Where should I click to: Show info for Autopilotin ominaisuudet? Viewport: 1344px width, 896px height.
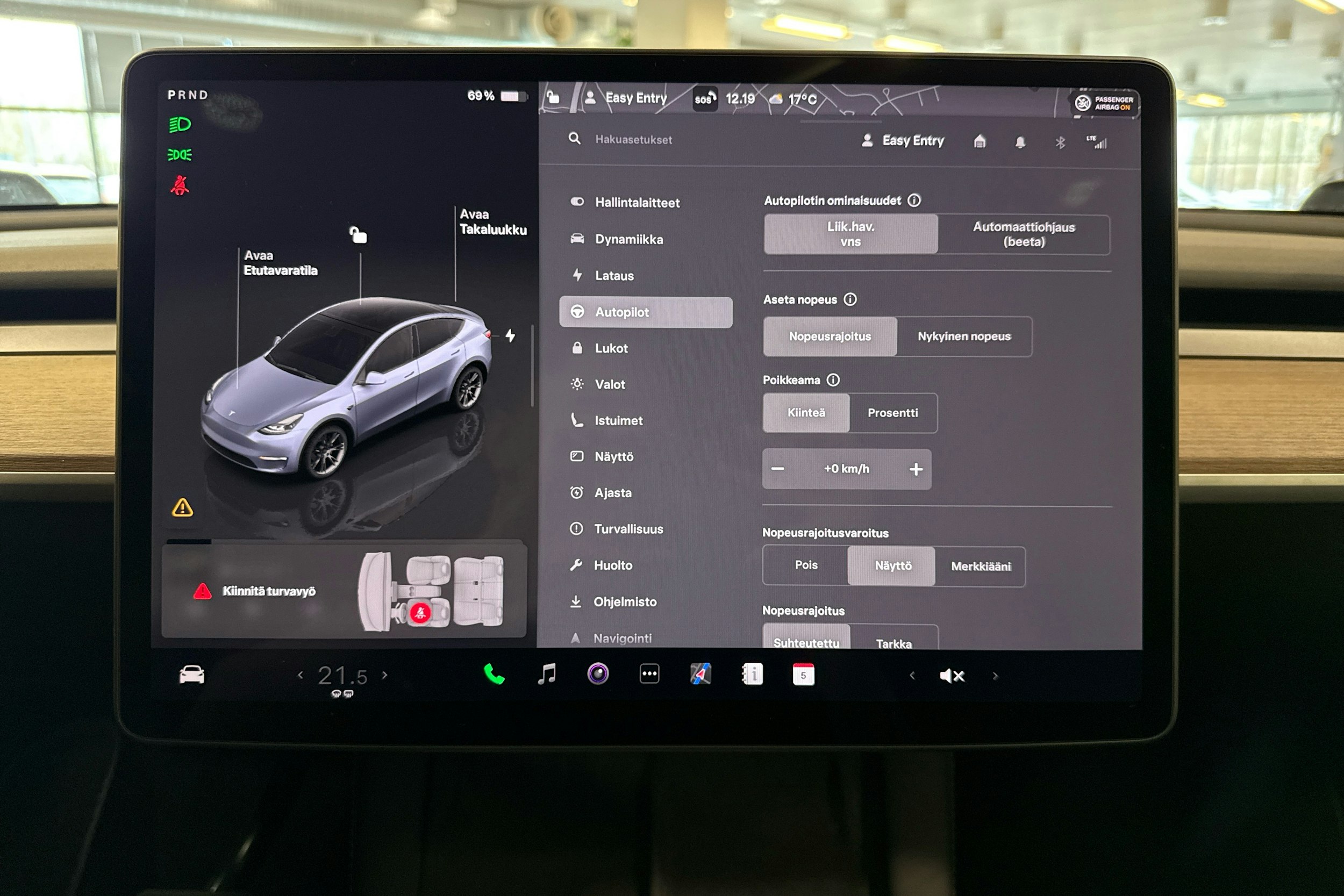(914, 200)
